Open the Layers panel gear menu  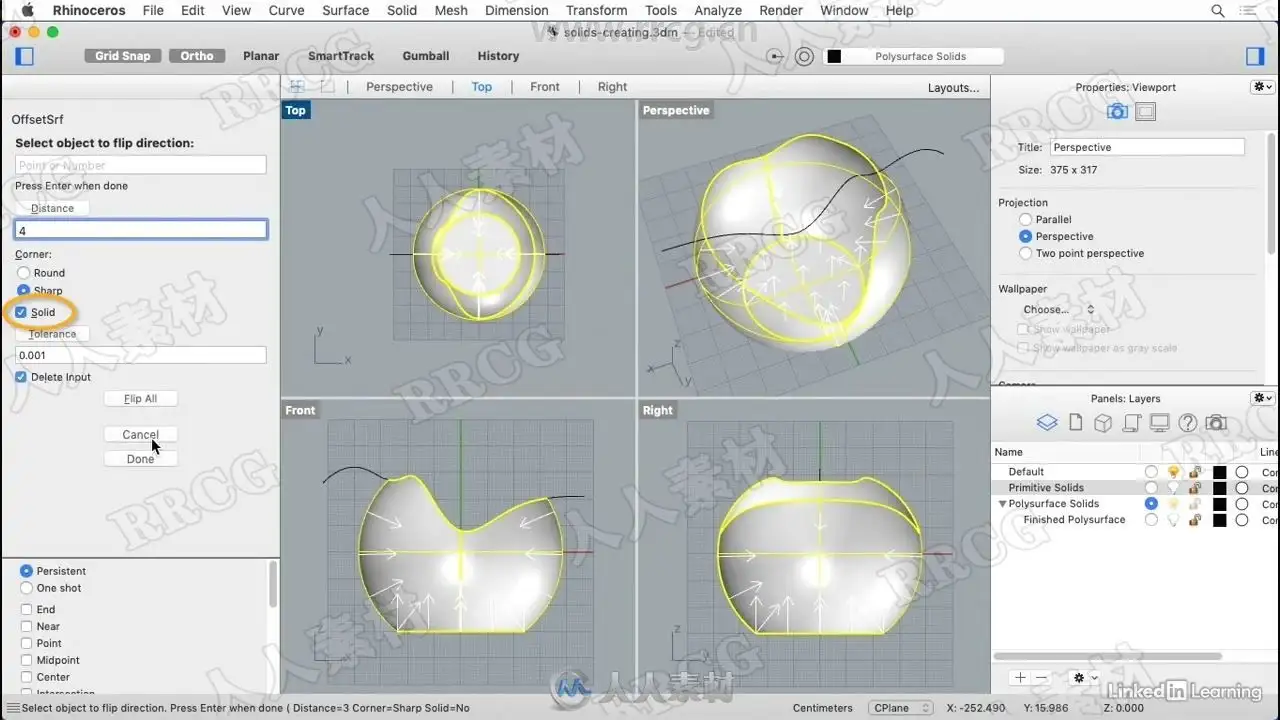click(x=1262, y=398)
